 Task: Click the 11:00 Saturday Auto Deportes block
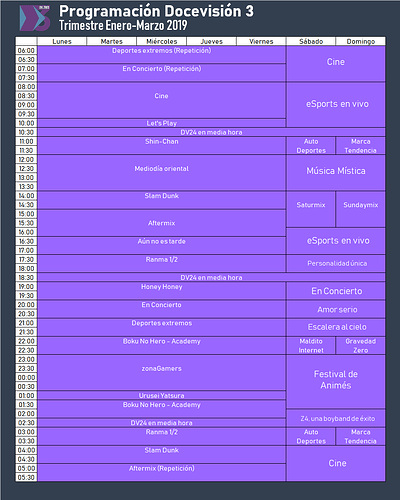311,146
